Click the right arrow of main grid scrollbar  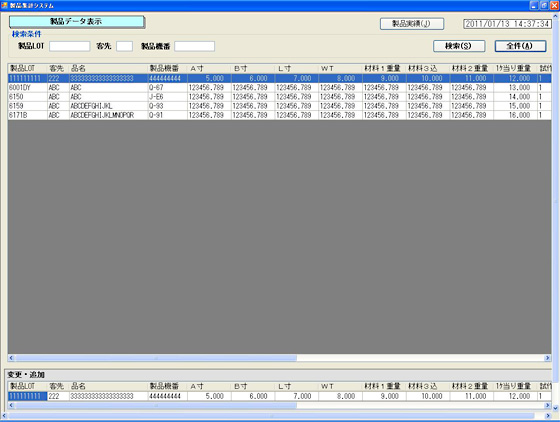point(547,358)
